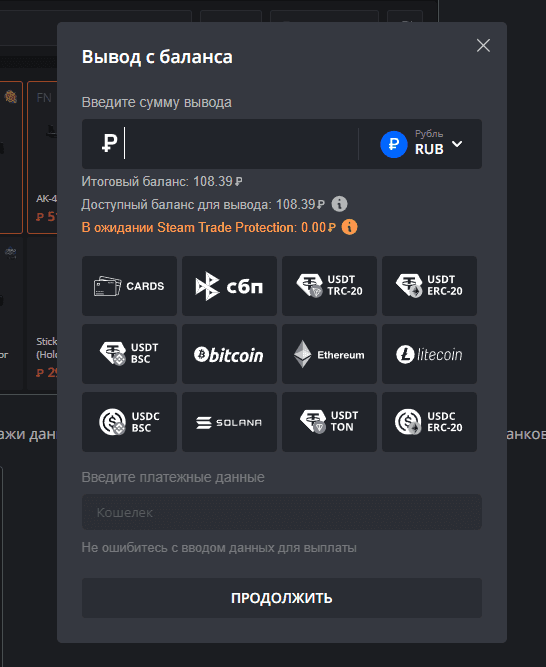Click the blue ruble currency icon
Image resolution: width=546 pixels, height=667 pixels.
(394, 144)
